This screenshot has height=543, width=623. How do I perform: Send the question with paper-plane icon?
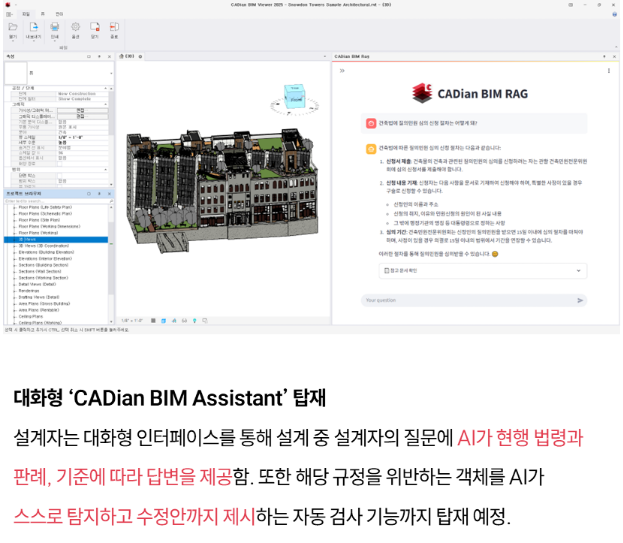(580, 300)
